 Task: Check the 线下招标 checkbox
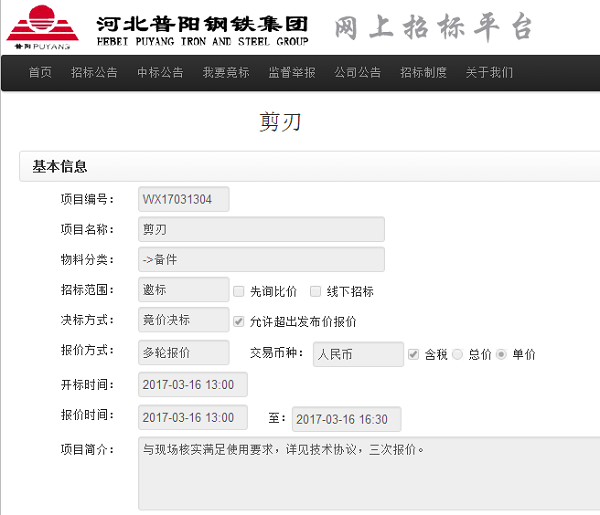[316, 292]
